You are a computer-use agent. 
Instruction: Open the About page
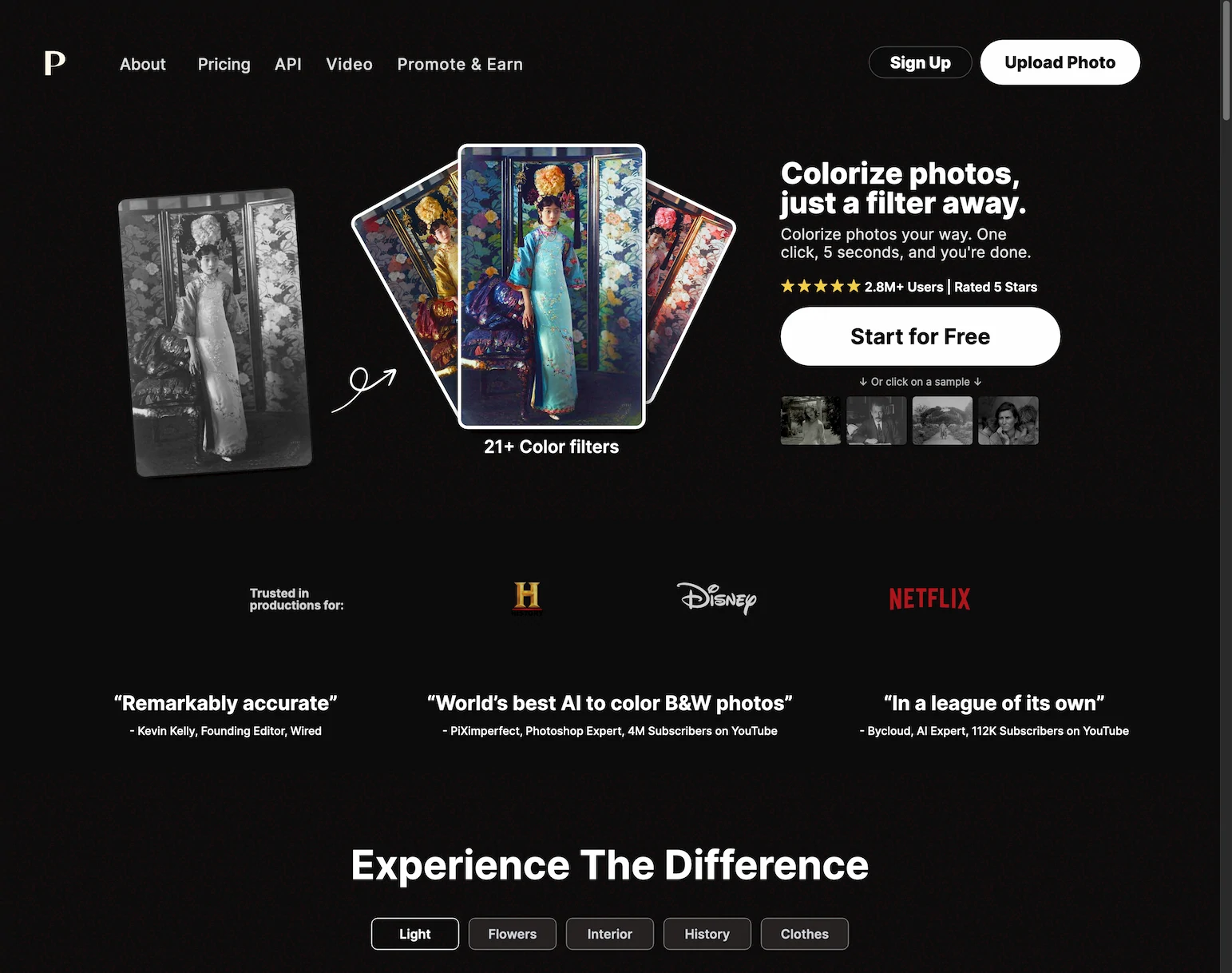[143, 64]
